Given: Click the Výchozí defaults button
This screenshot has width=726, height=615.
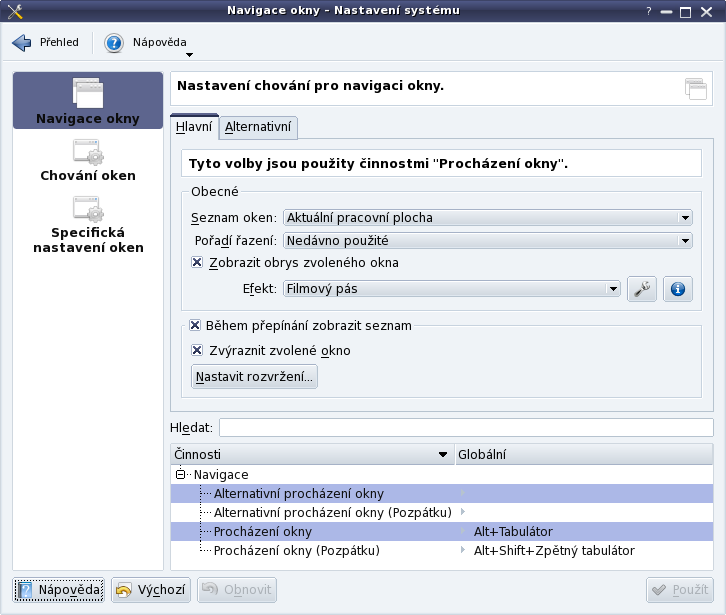Looking at the screenshot, I should 151,590.
